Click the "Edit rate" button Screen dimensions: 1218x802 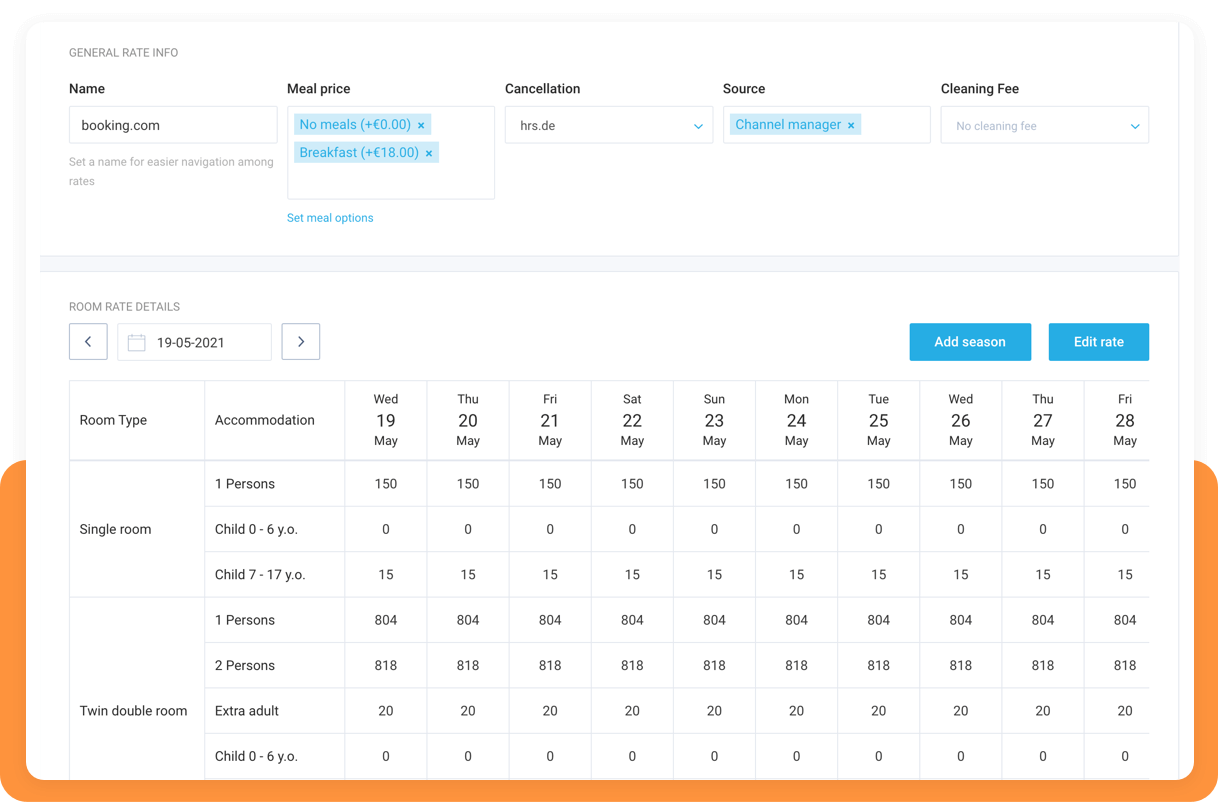[1098, 341]
